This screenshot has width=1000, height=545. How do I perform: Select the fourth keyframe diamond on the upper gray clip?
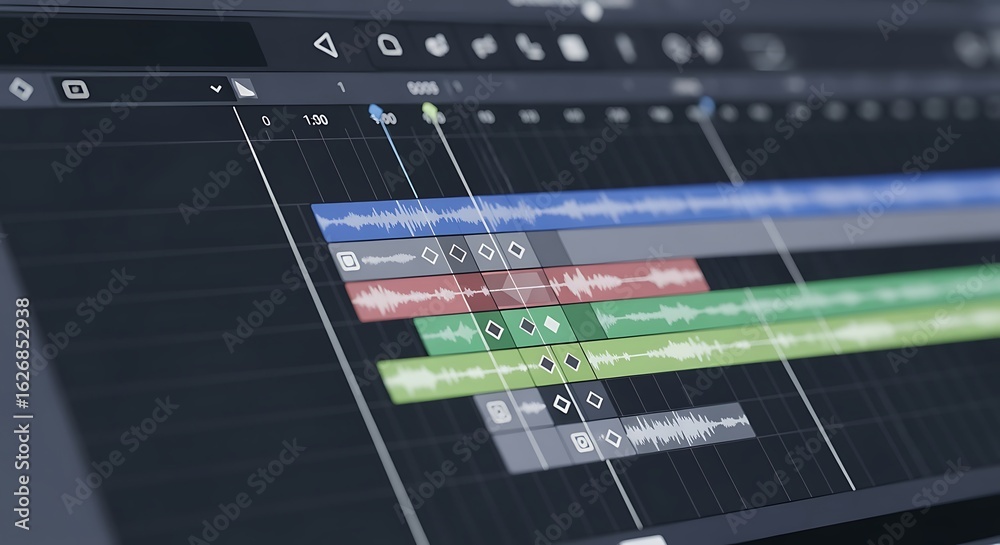tap(516, 250)
